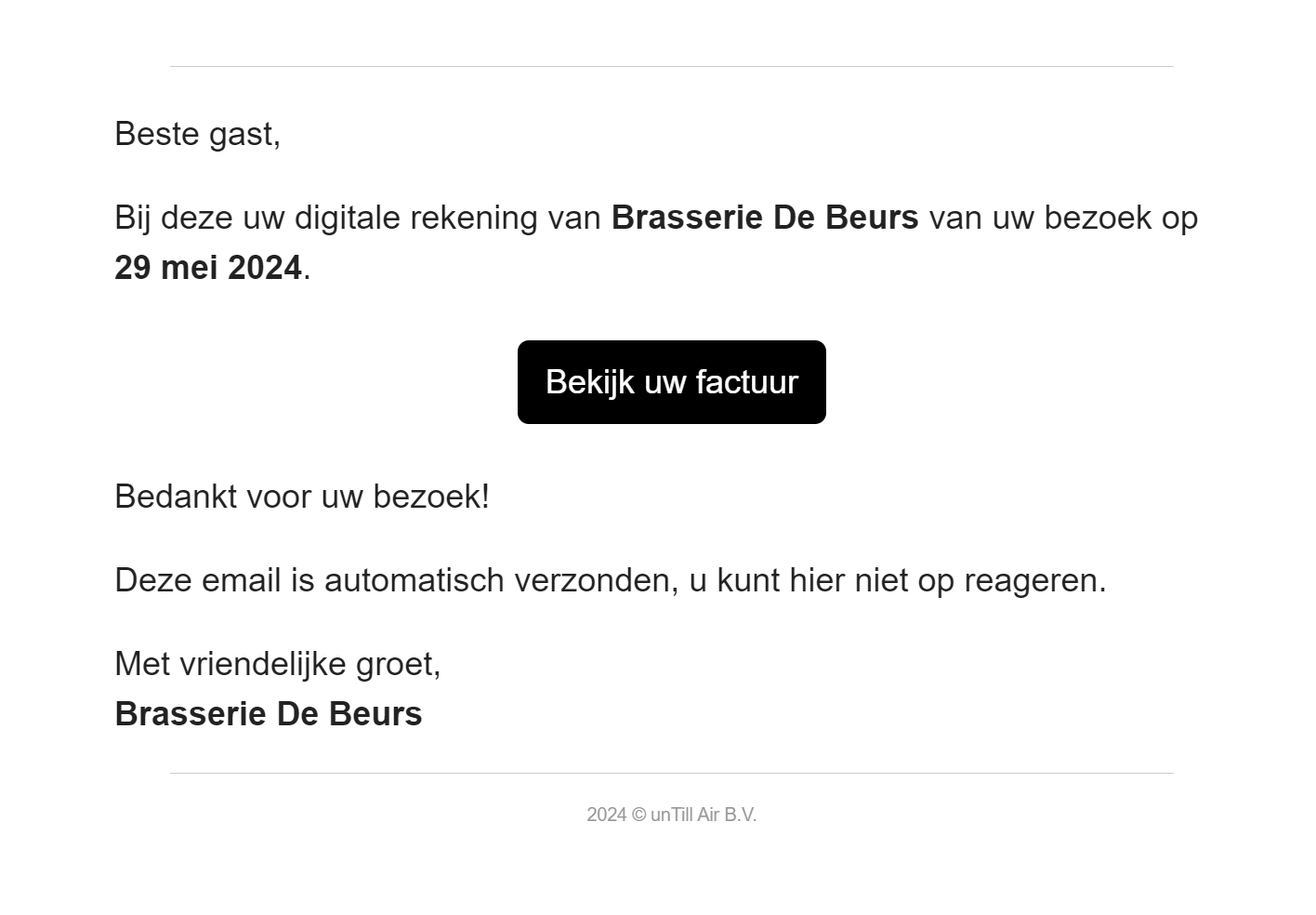Click the "Met vriendelijke groet," closing line
Image resolution: width=1316 pixels, height=915 pixels.
click(277, 664)
